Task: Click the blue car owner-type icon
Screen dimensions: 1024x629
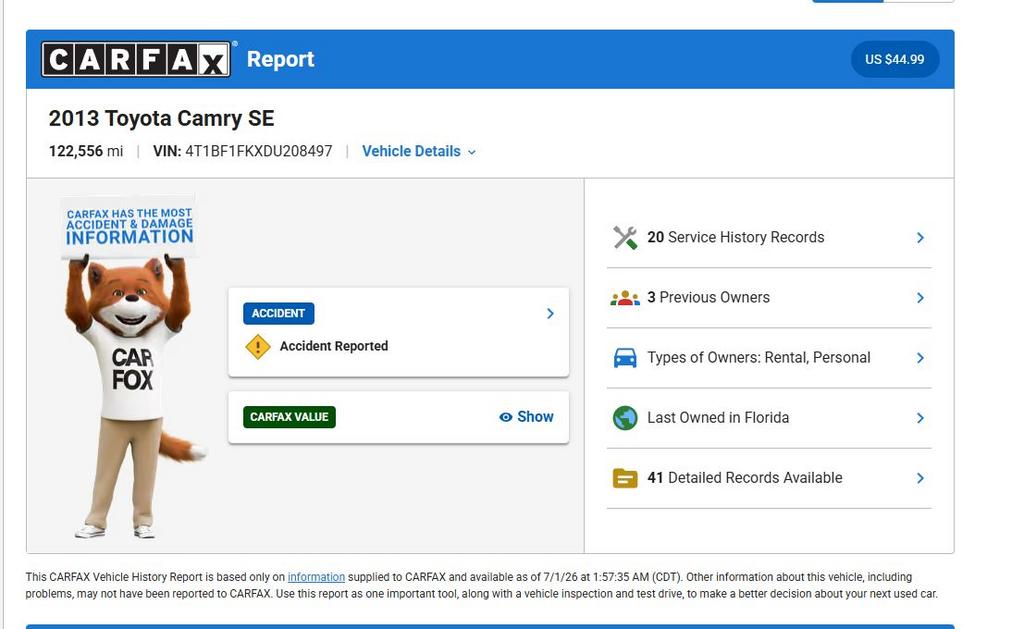Action: tap(625, 358)
